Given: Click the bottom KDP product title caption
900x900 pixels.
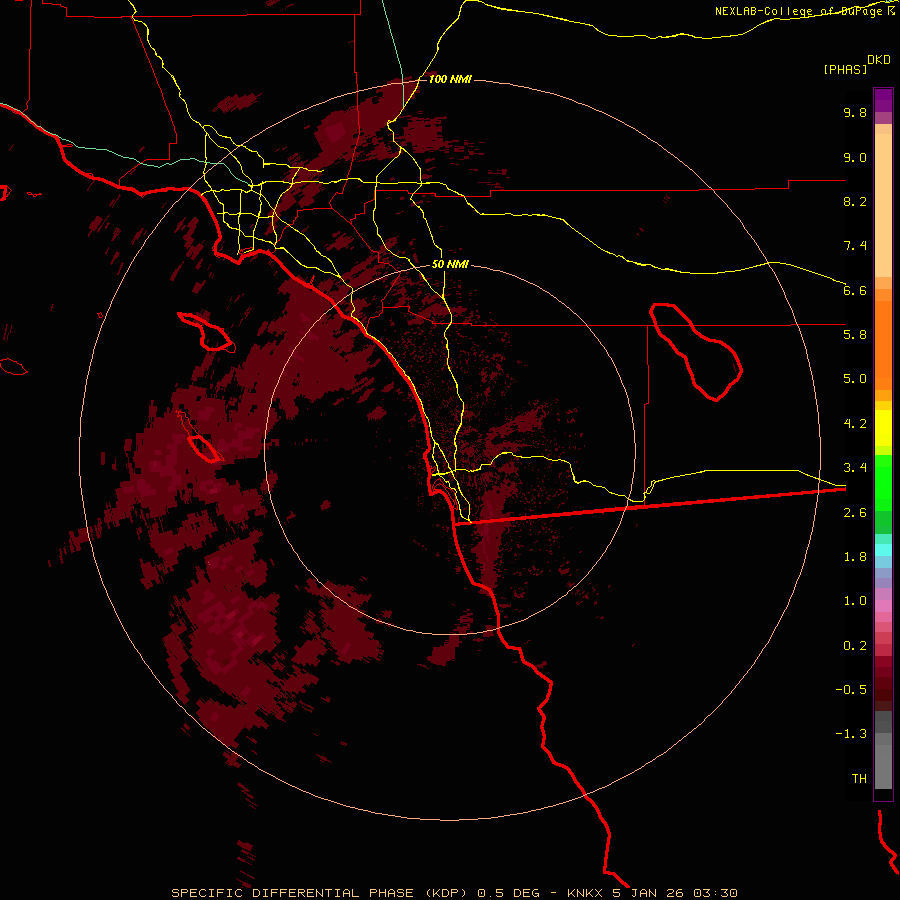Looking at the screenshot, I should coord(454,893).
